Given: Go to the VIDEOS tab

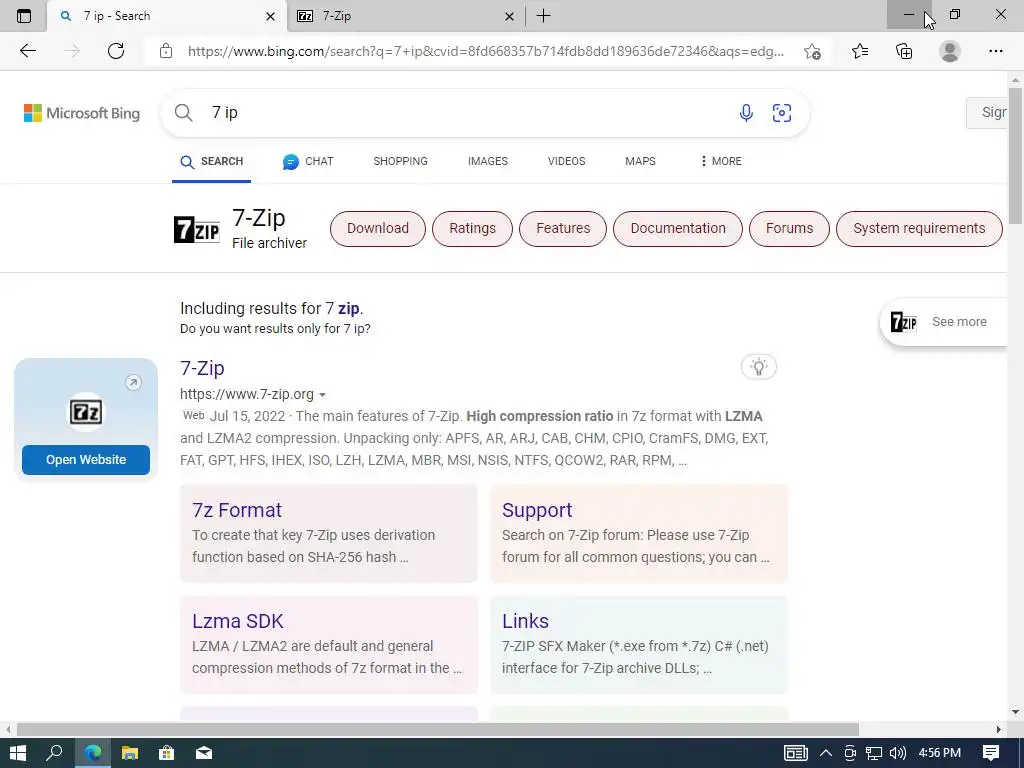Looking at the screenshot, I should point(566,161).
